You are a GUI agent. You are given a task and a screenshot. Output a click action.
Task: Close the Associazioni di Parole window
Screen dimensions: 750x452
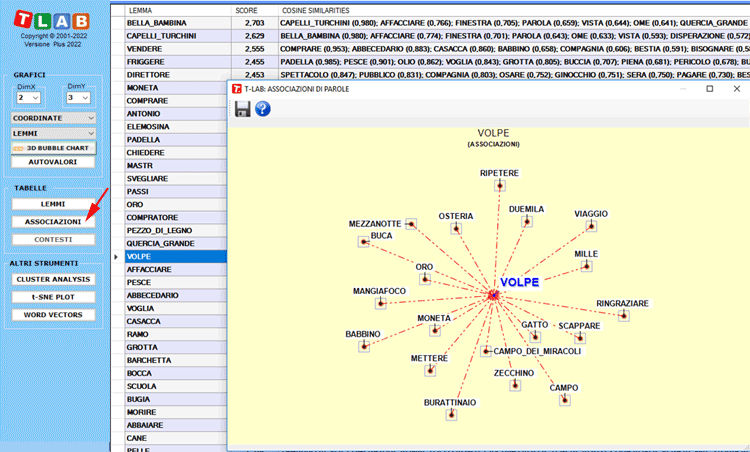click(x=737, y=88)
